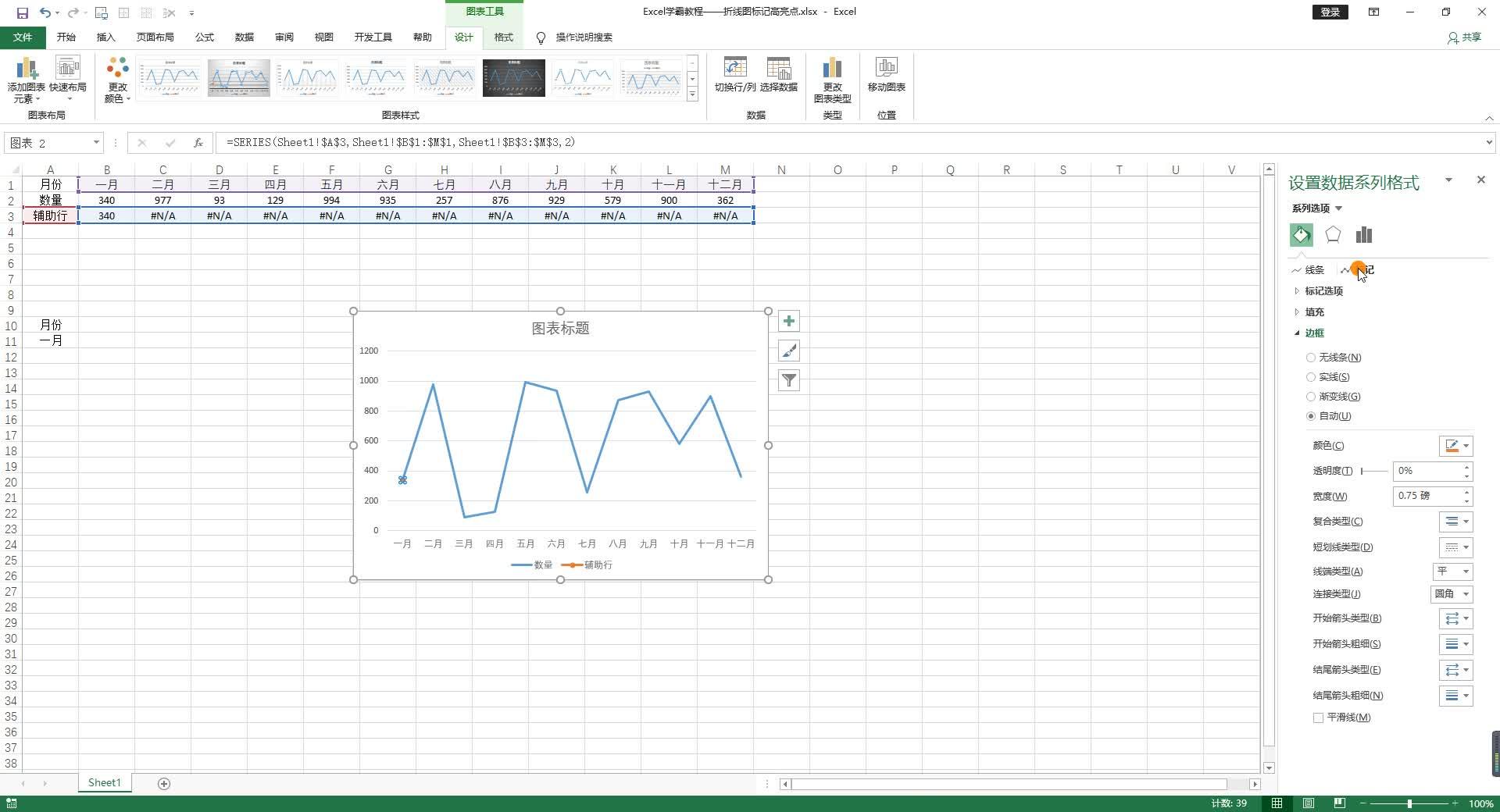1500x812 pixels.
Task: Click zoom in plus button
Action: [1455, 803]
